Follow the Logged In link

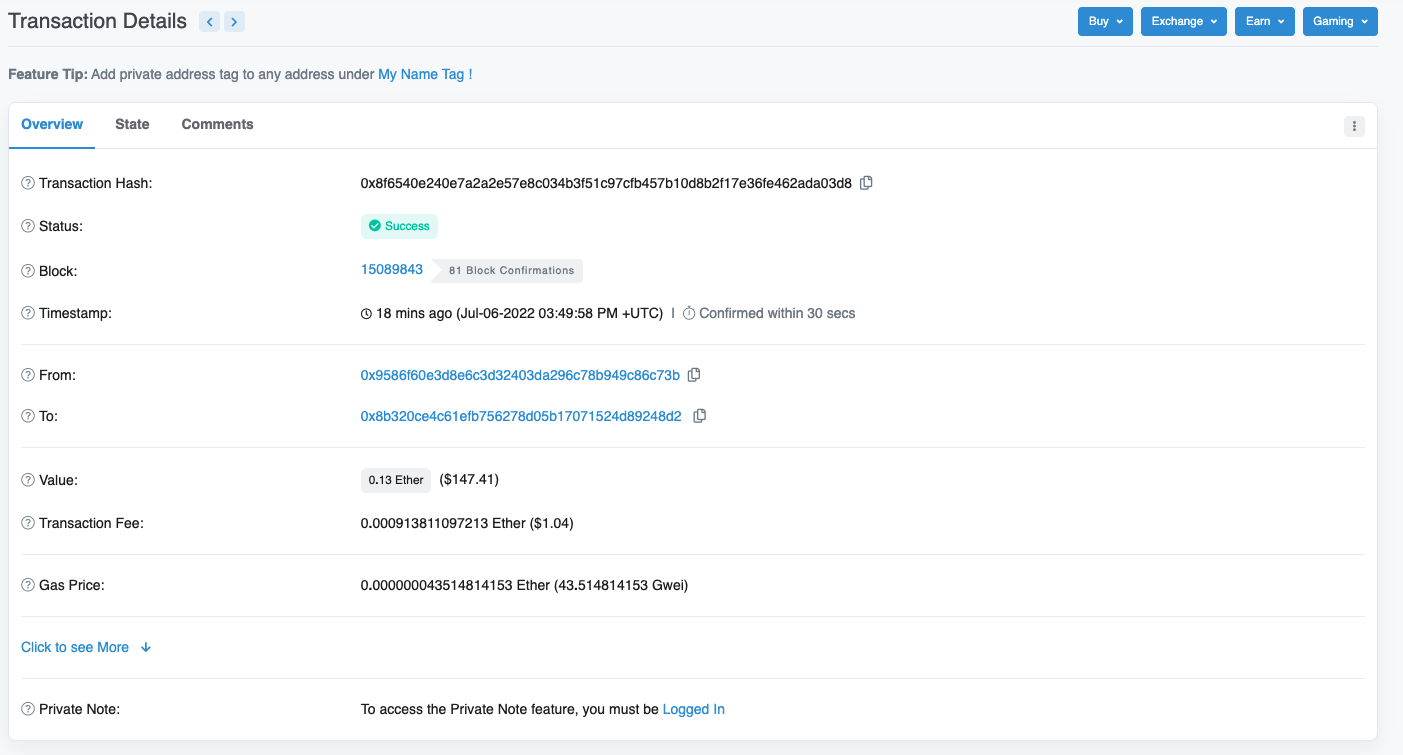pos(693,709)
